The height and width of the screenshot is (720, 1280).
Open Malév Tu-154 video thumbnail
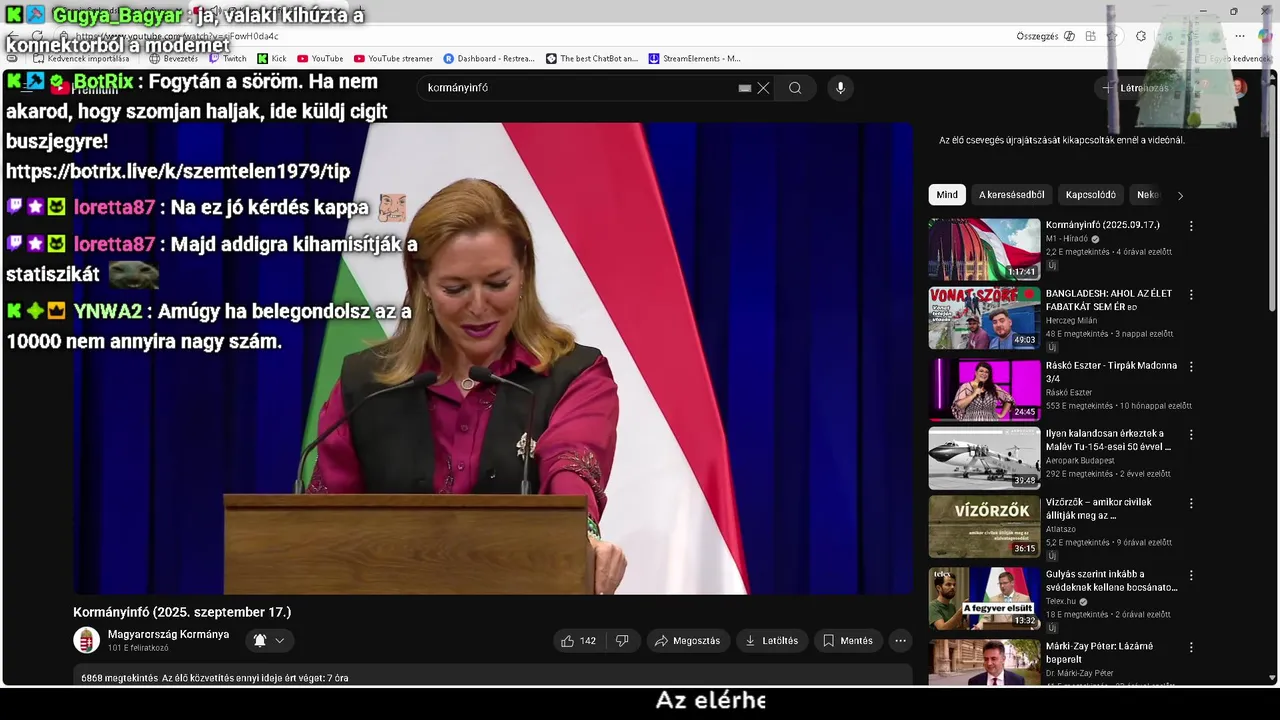[x=984, y=459]
